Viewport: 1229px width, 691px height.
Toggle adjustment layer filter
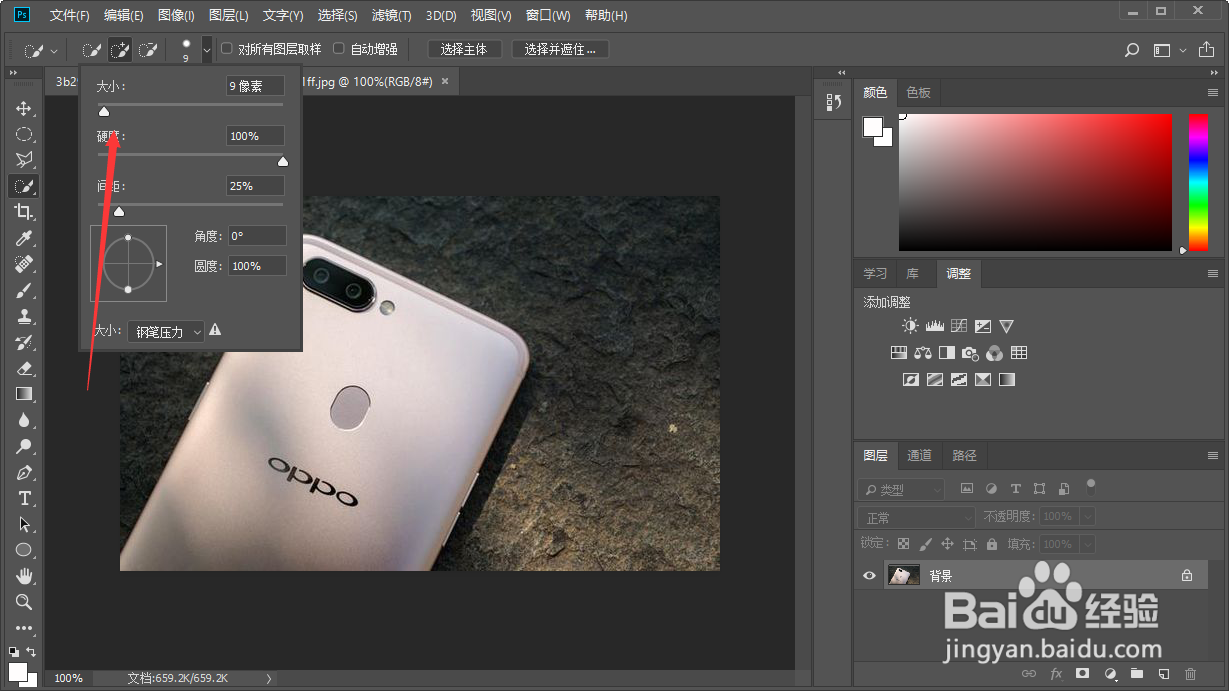991,489
